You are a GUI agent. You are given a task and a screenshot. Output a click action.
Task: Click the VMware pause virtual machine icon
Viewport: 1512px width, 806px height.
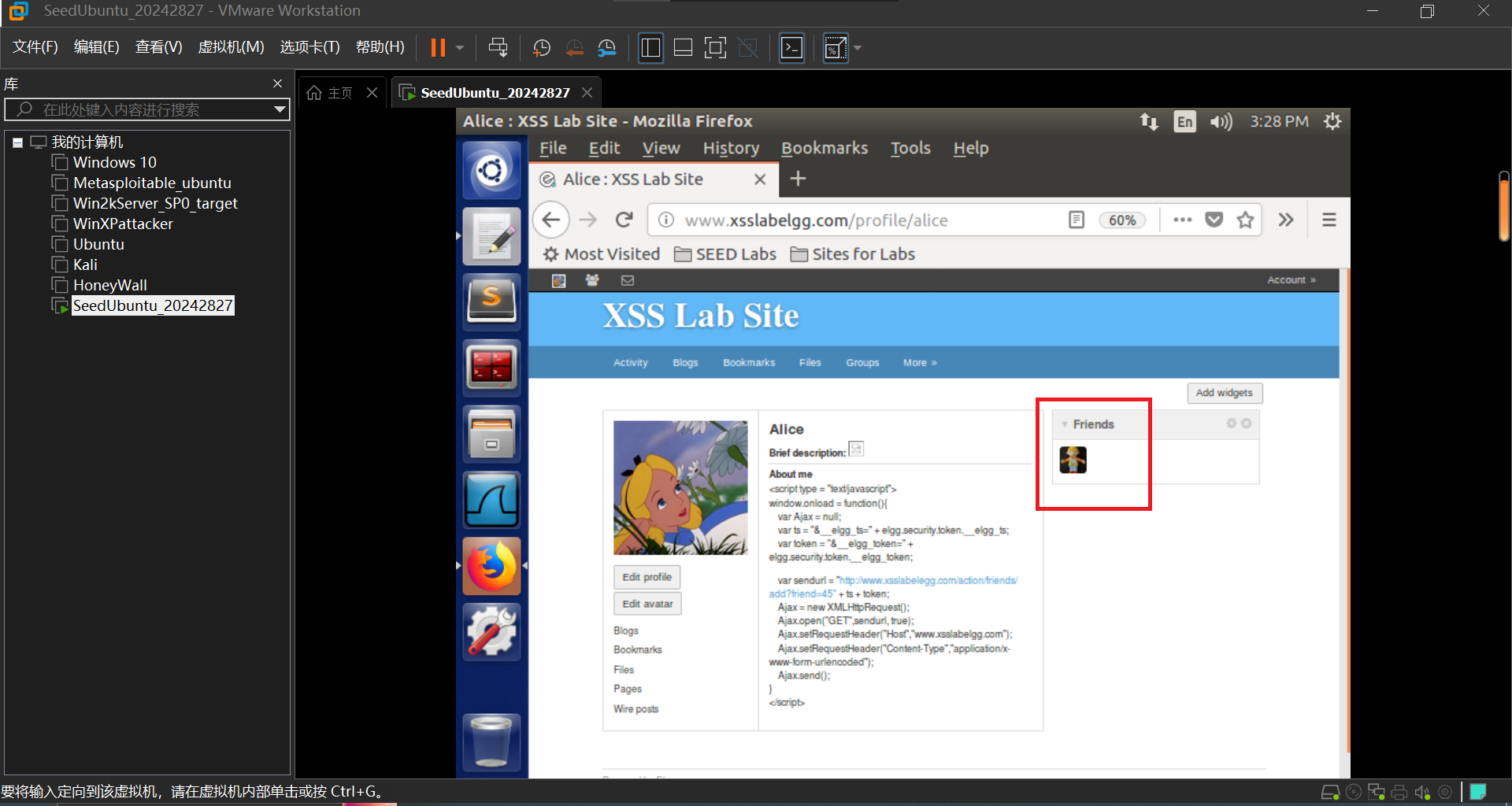438,48
